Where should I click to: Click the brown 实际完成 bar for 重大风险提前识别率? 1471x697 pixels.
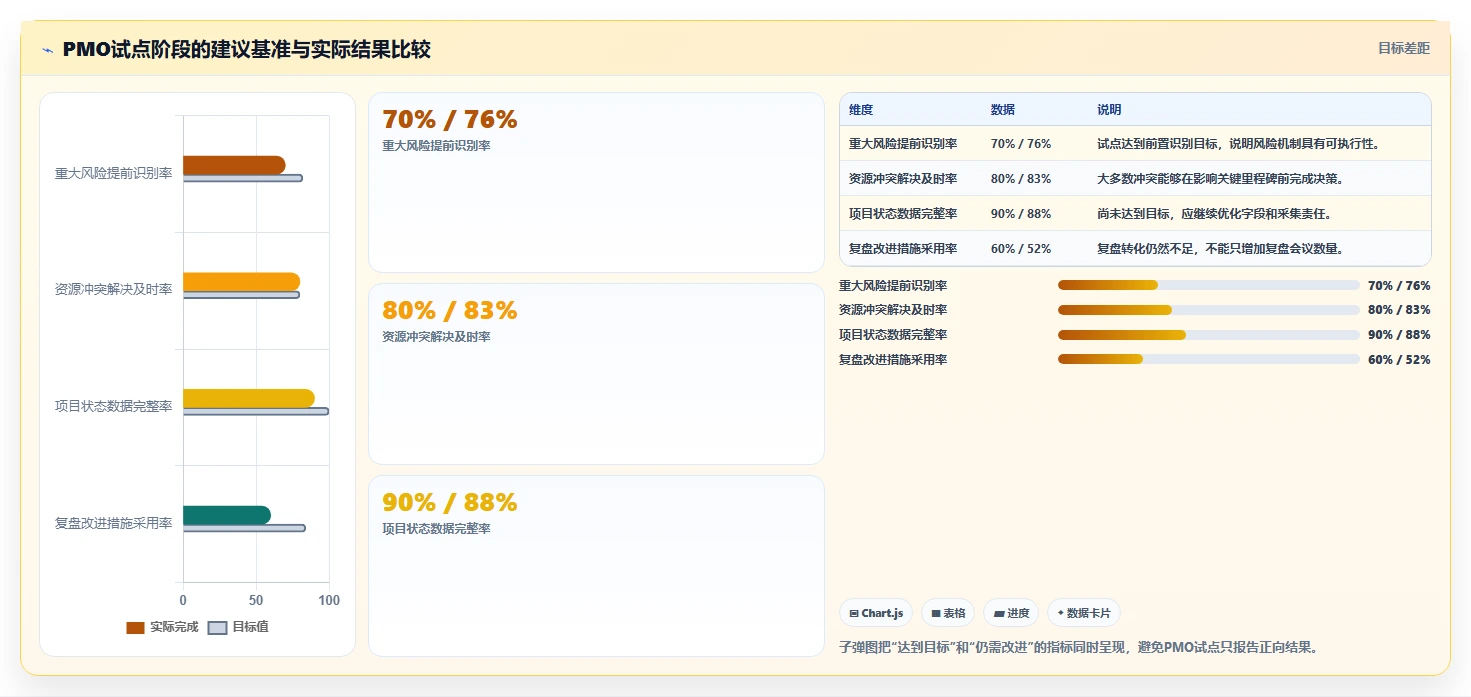[x=234, y=165]
